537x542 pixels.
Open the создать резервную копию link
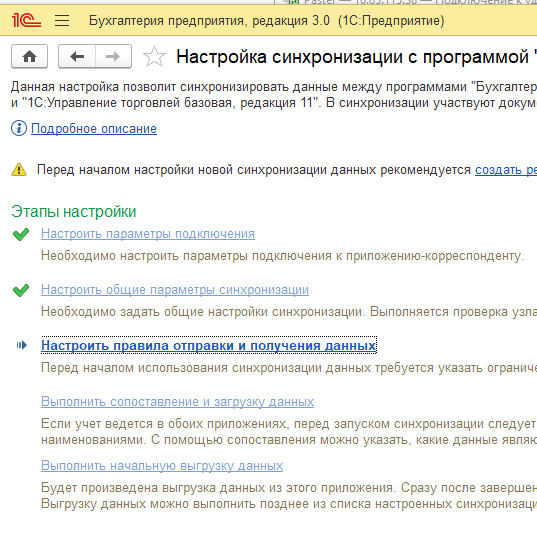(506, 170)
